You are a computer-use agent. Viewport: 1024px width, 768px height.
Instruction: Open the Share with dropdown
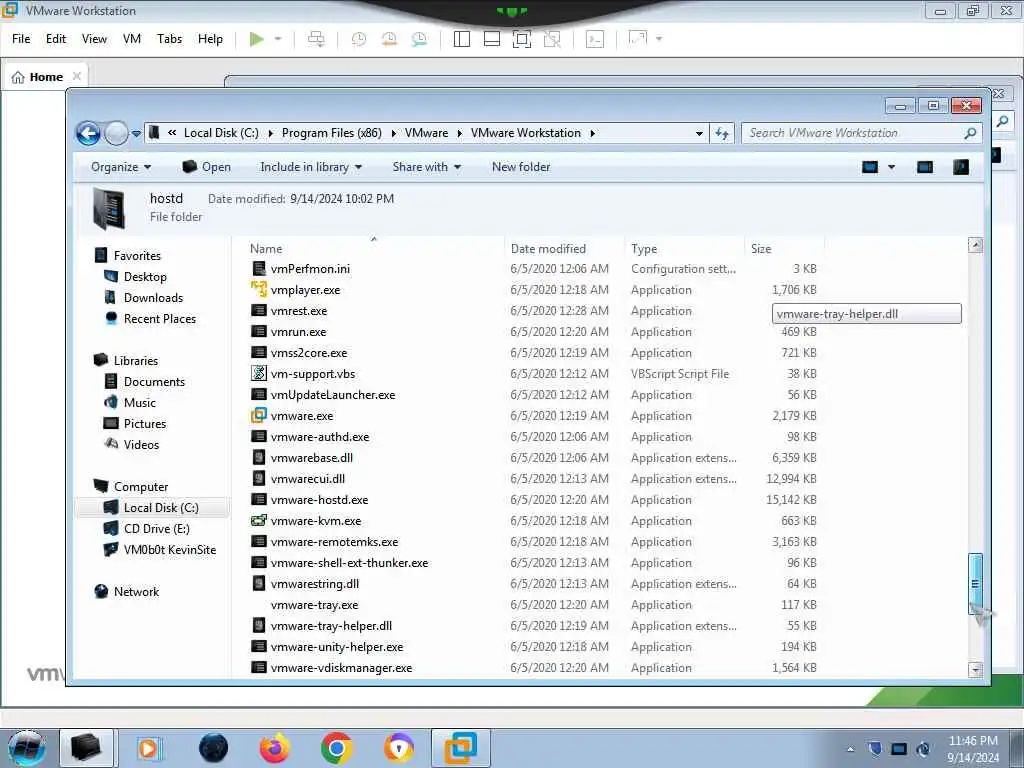point(426,167)
